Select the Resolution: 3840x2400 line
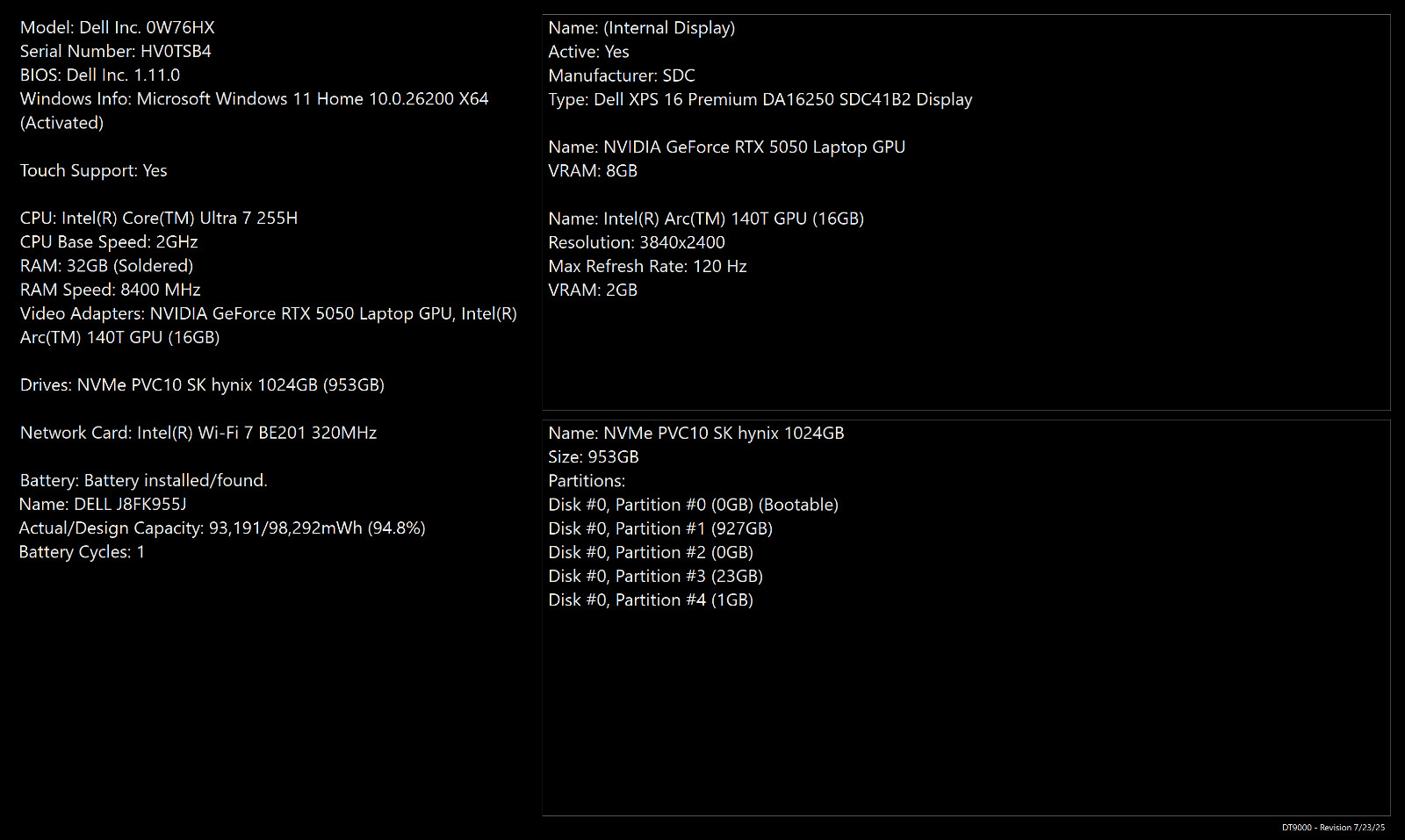This screenshot has height=840, width=1405. pos(637,242)
